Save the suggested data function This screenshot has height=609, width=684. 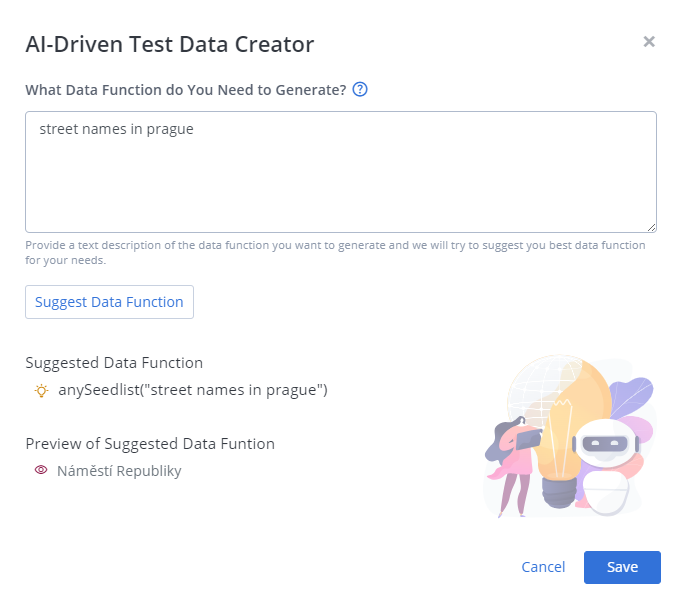coord(622,567)
